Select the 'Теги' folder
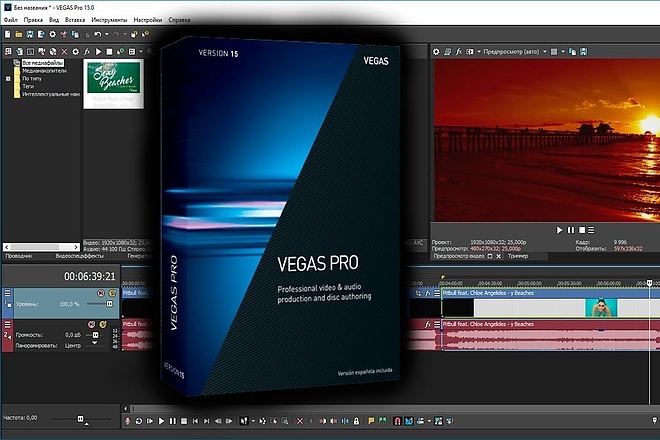 point(28,86)
